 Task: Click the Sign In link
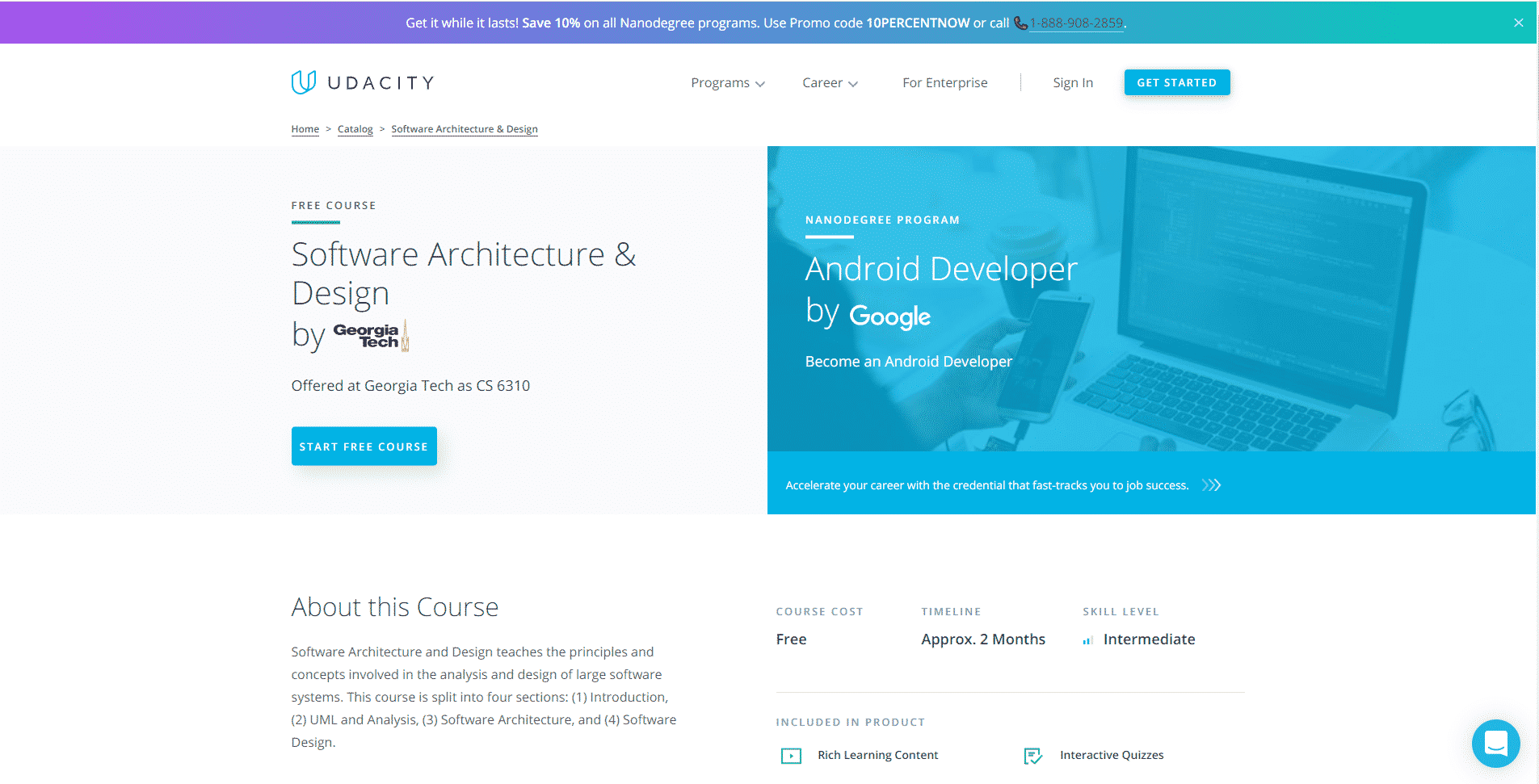[x=1073, y=82]
